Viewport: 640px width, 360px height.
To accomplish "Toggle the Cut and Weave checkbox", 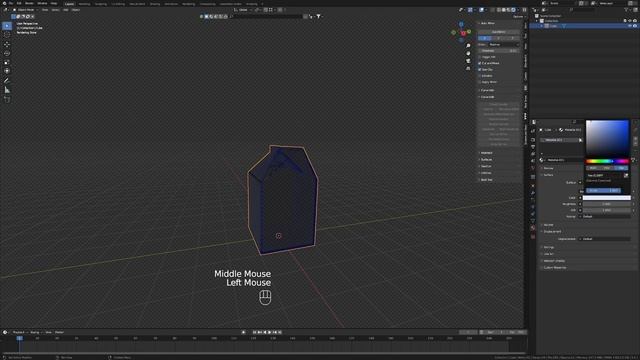I will [x=480, y=63].
